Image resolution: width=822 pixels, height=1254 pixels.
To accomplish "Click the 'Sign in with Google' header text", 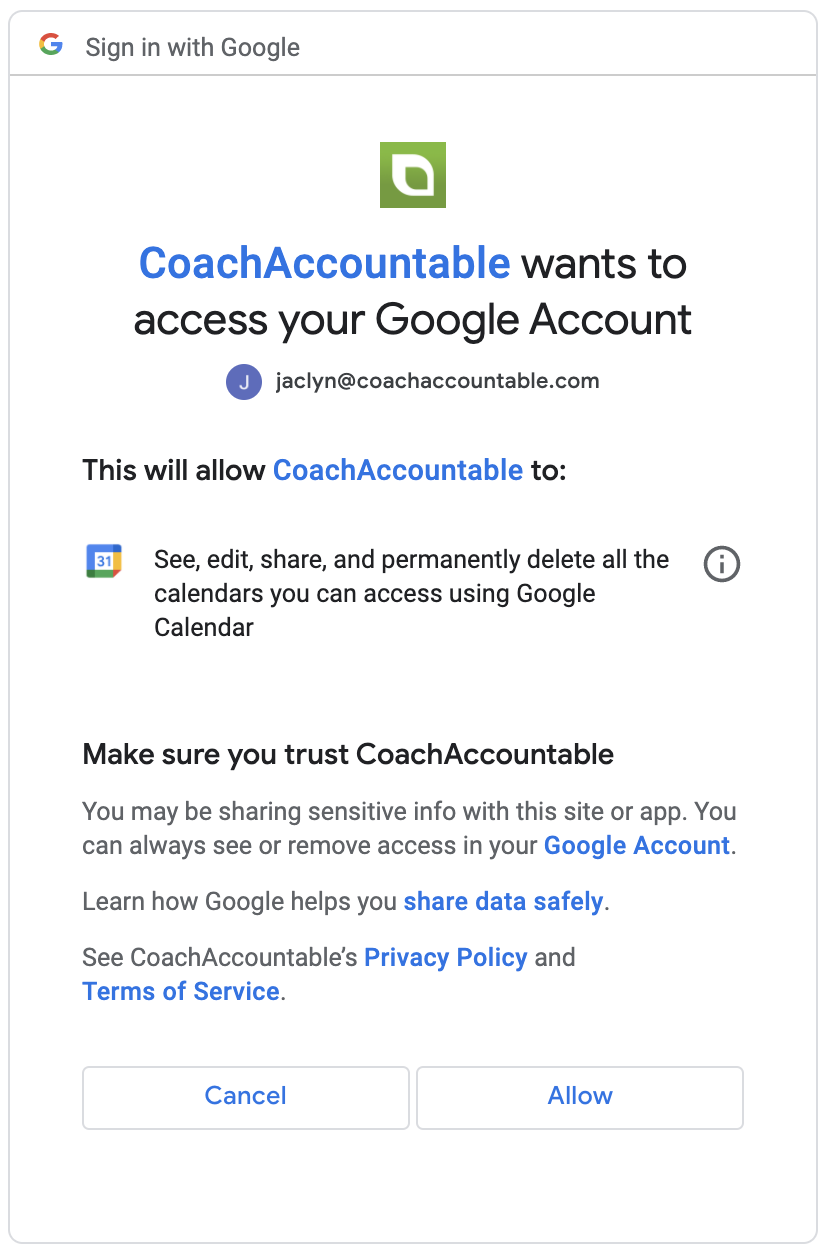I will (x=193, y=47).
